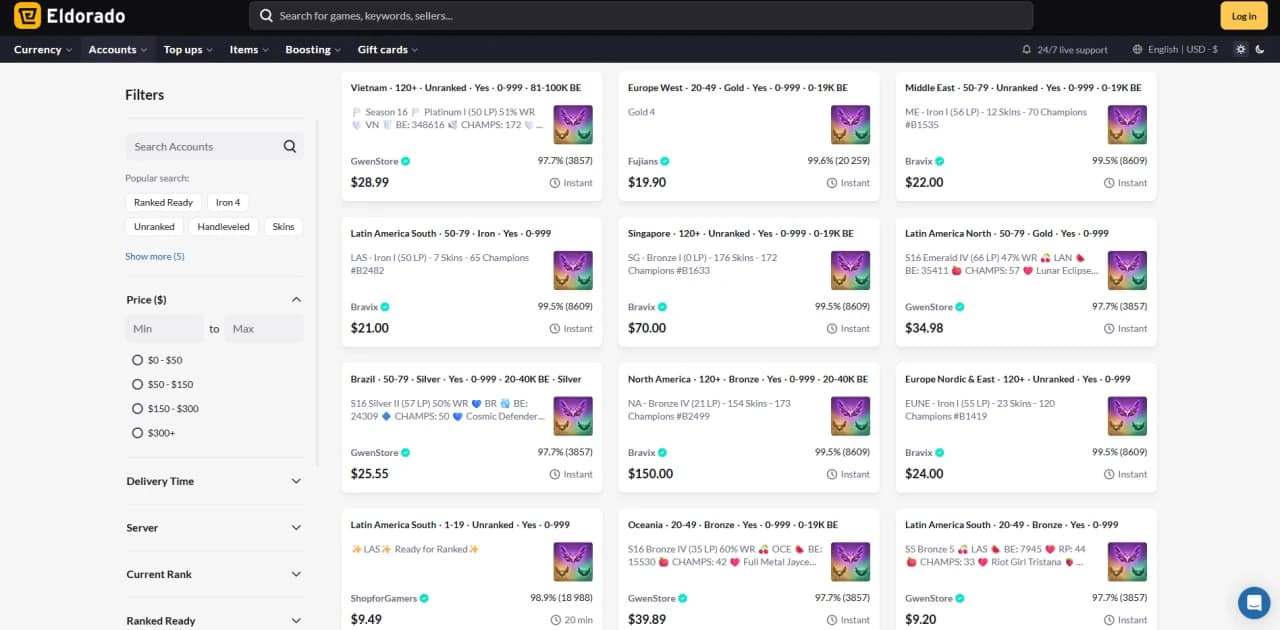The image size is (1280, 630).
Task: Click the Search Accounts magnifier icon
Action: coord(290,146)
